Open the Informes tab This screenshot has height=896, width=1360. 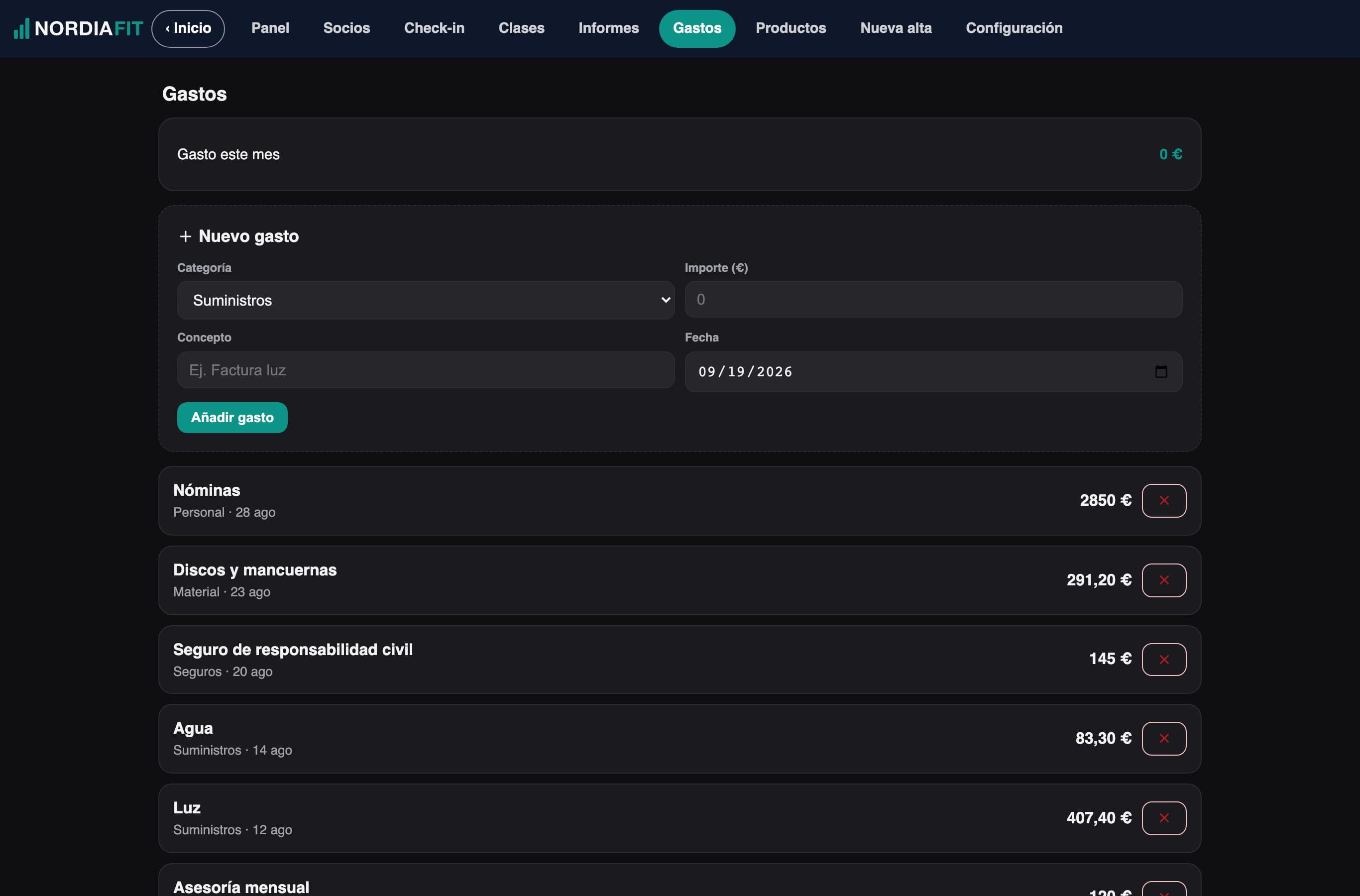click(x=609, y=28)
